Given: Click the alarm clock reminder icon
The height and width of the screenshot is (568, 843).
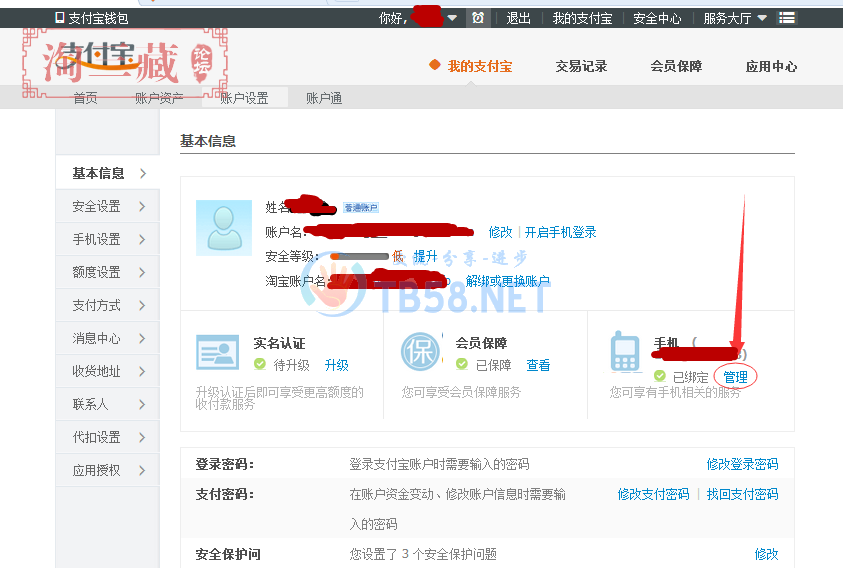Looking at the screenshot, I should click(477, 18).
